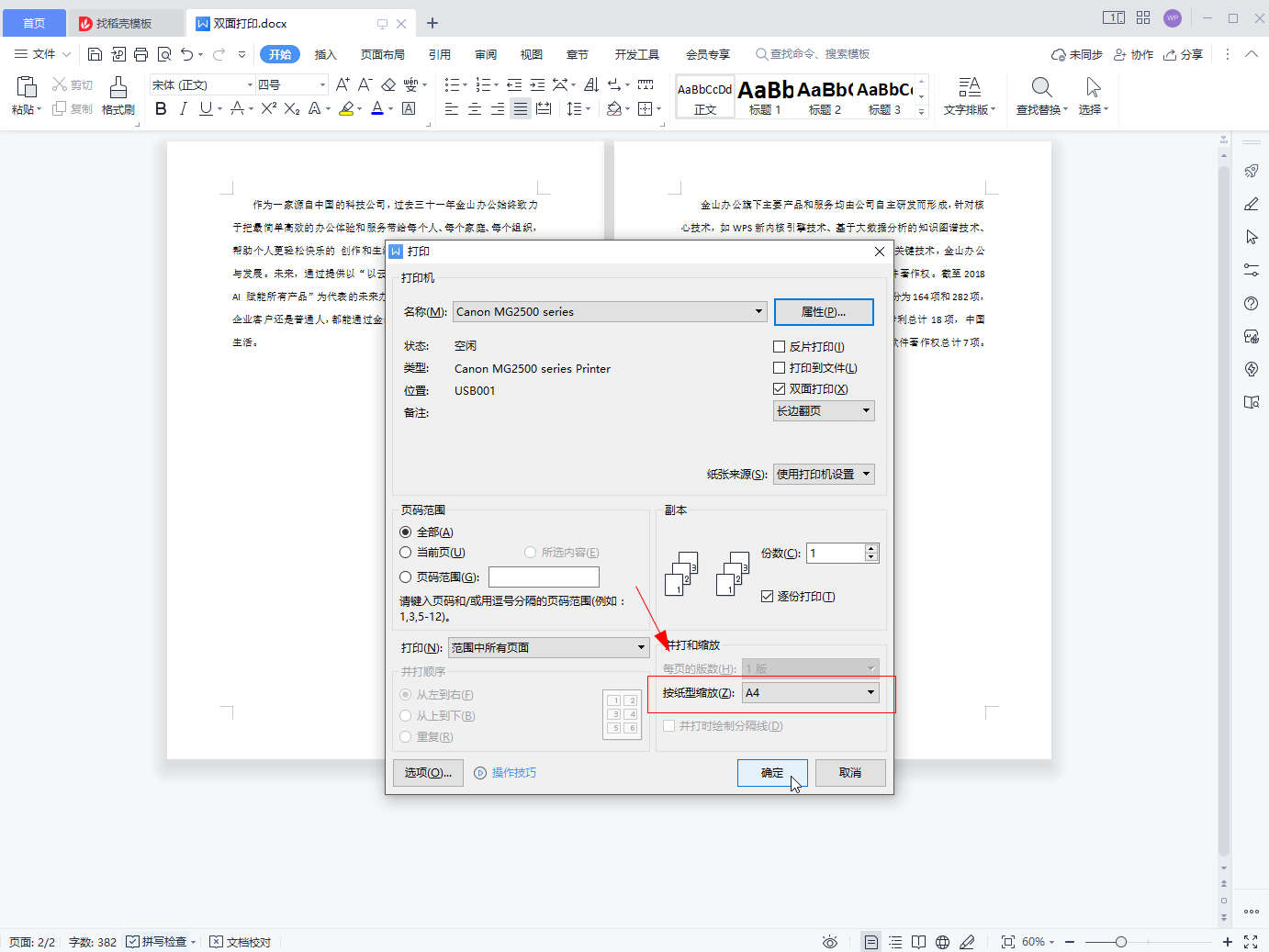
Task: Center align the text
Action: pos(475,108)
